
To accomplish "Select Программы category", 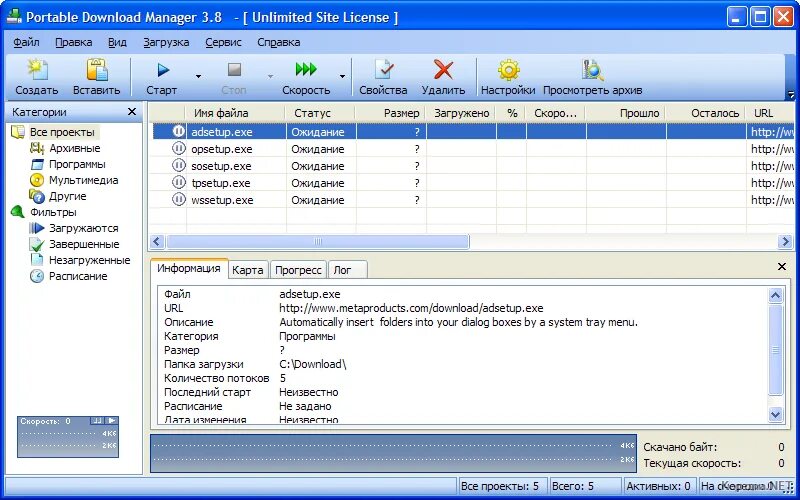I will click(77, 164).
